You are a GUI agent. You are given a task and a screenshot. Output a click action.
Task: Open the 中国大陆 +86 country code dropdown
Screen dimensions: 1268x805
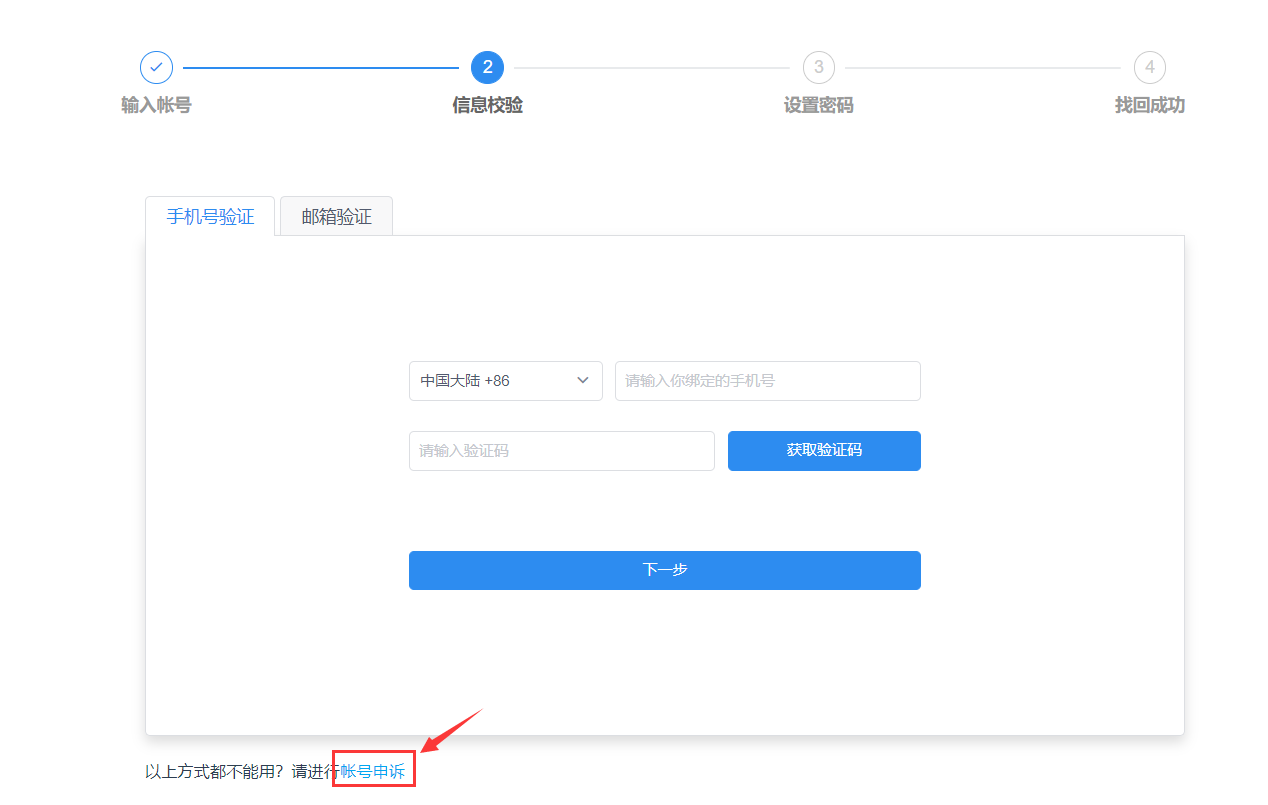pyautogui.click(x=505, y=381)
